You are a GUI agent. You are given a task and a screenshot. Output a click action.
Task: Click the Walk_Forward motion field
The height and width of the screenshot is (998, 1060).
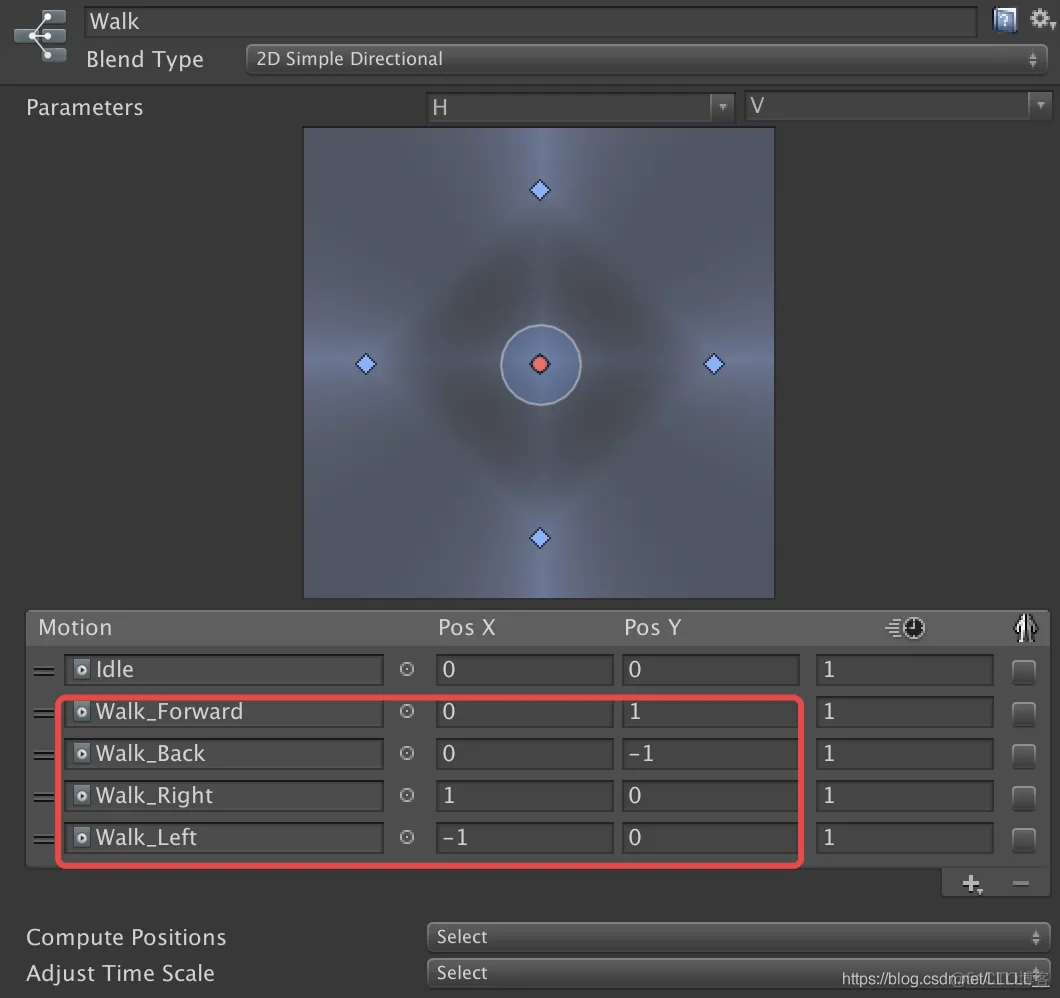click(224, 711)
